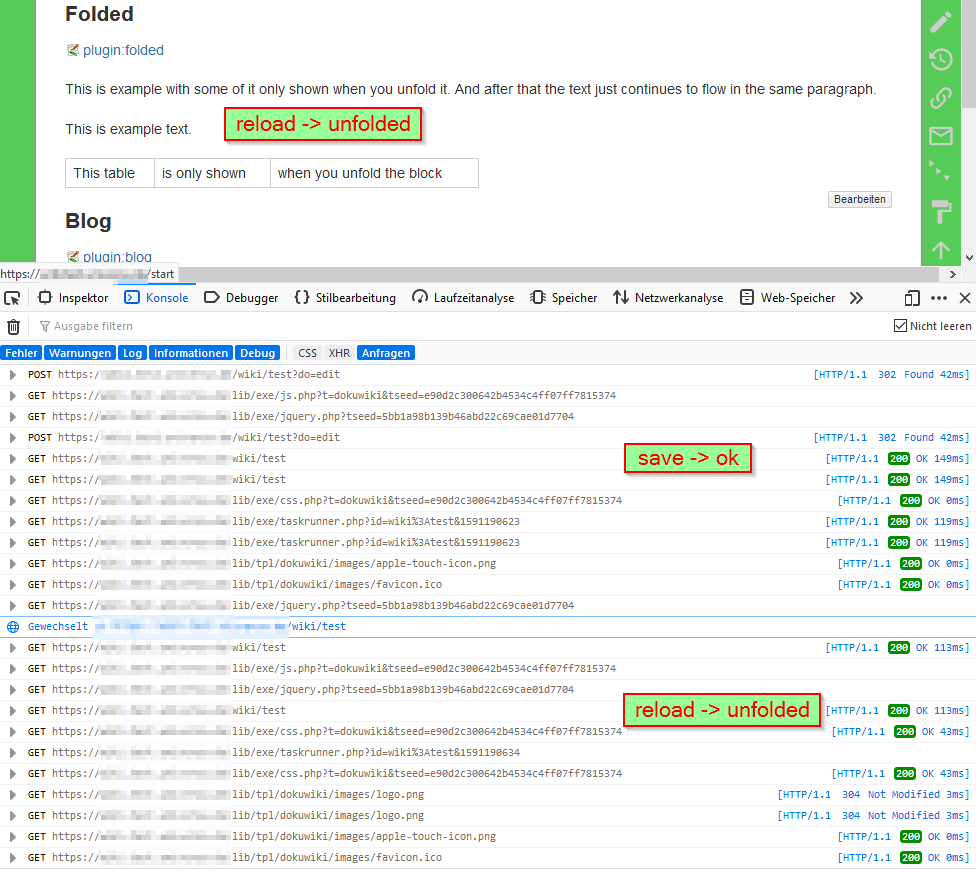Viewport: 976px width, 877px height.
Task: Toggle the Warnungen log filter
Action: coord(80,352)
